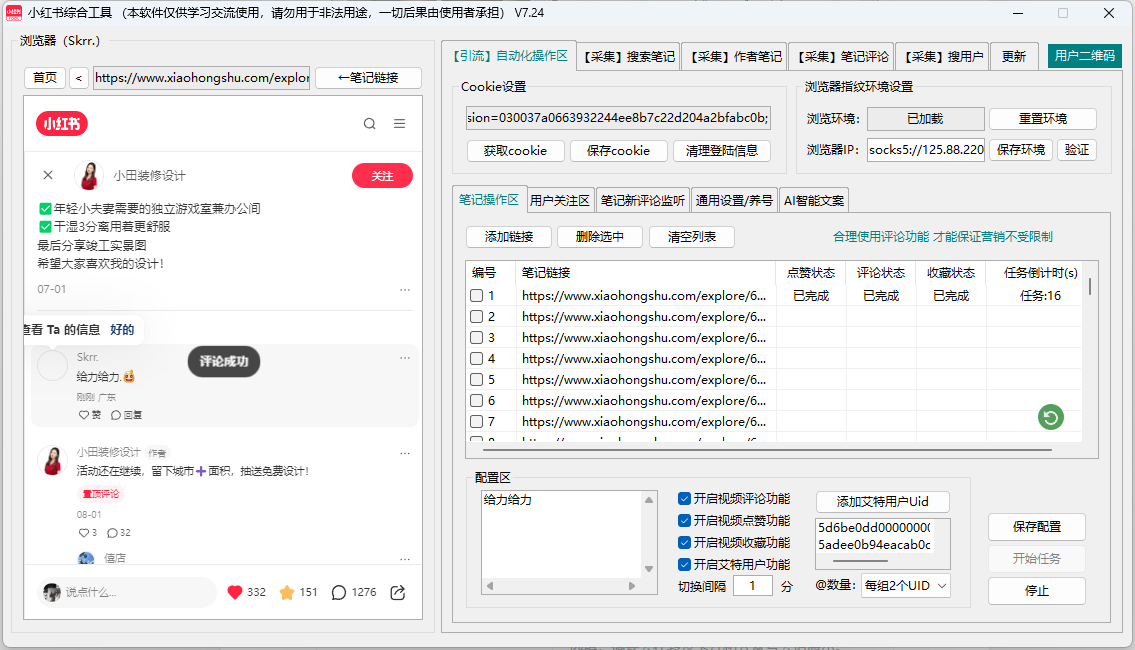Open the 每组2个UID quantity dropdown
Screen dimensions: 1135x650
(905, 584)
